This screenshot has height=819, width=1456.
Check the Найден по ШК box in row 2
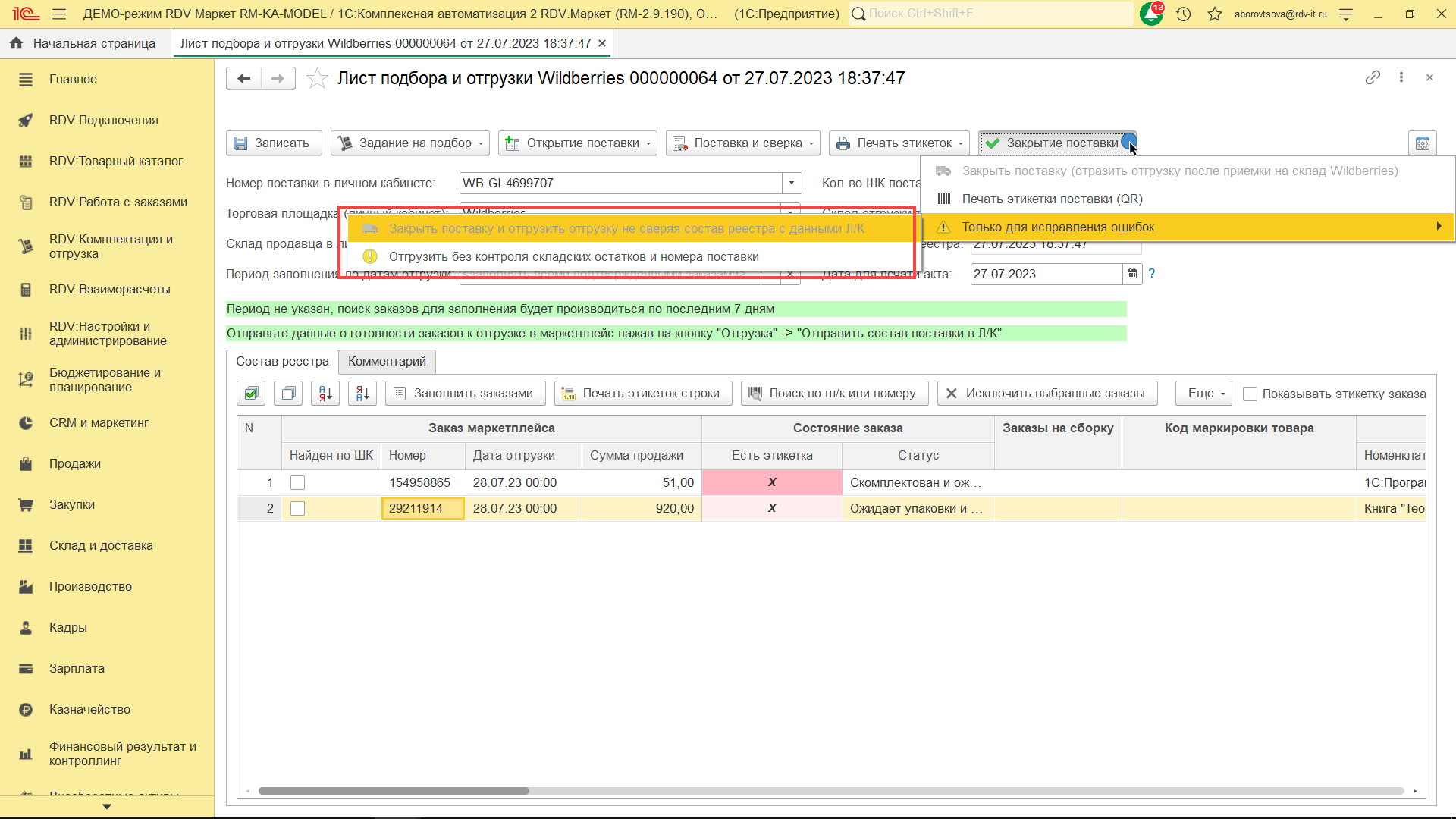tap(298, 508)
